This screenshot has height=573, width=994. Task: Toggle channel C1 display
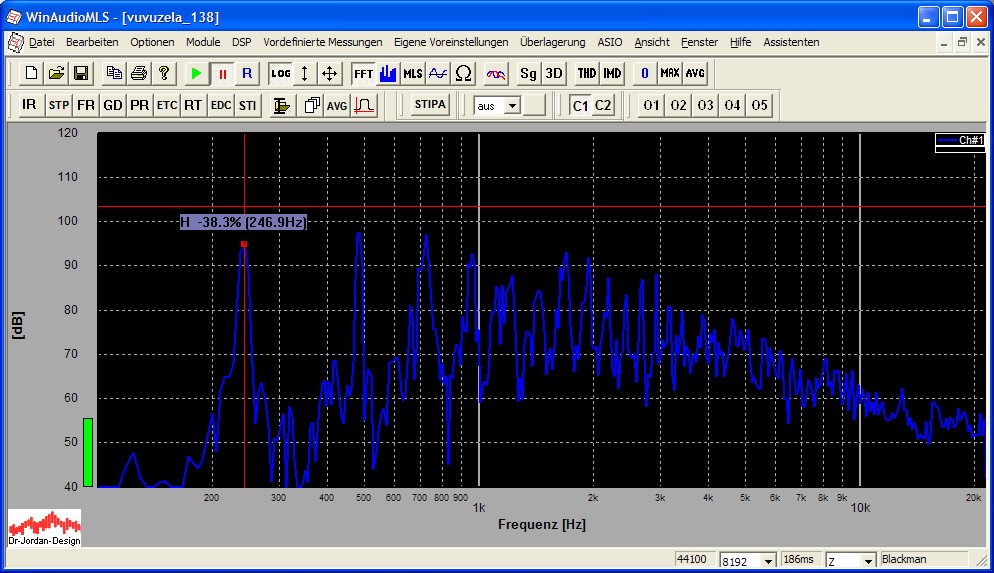pyautogui.click(x=580, y=106)
